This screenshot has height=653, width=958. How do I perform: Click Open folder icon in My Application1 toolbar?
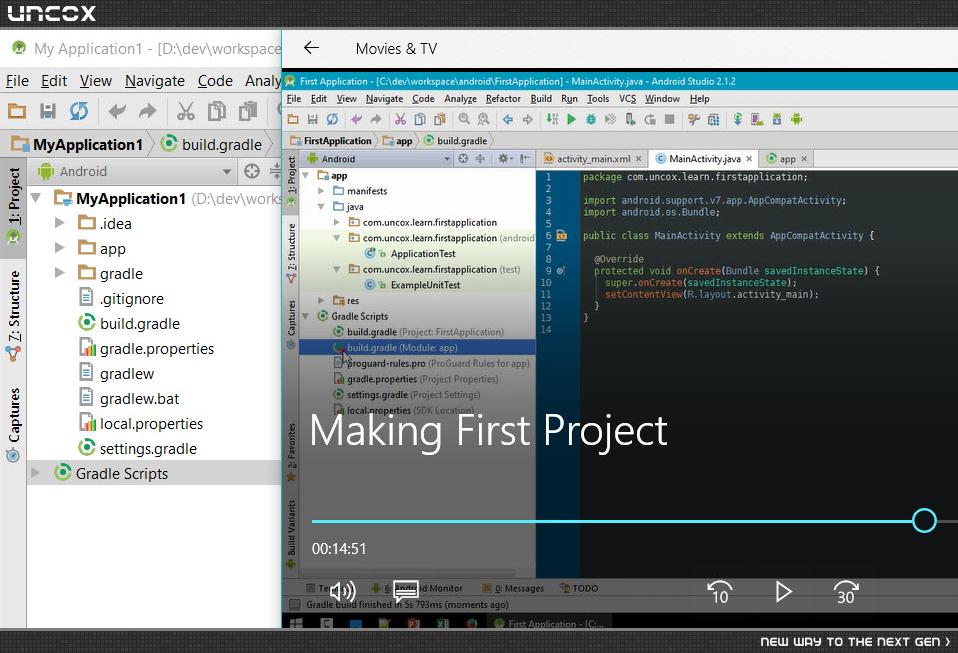16,111
